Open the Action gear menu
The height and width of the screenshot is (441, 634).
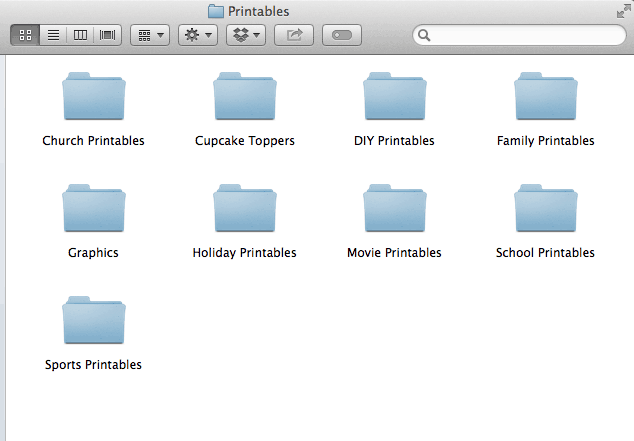[198, 35]
